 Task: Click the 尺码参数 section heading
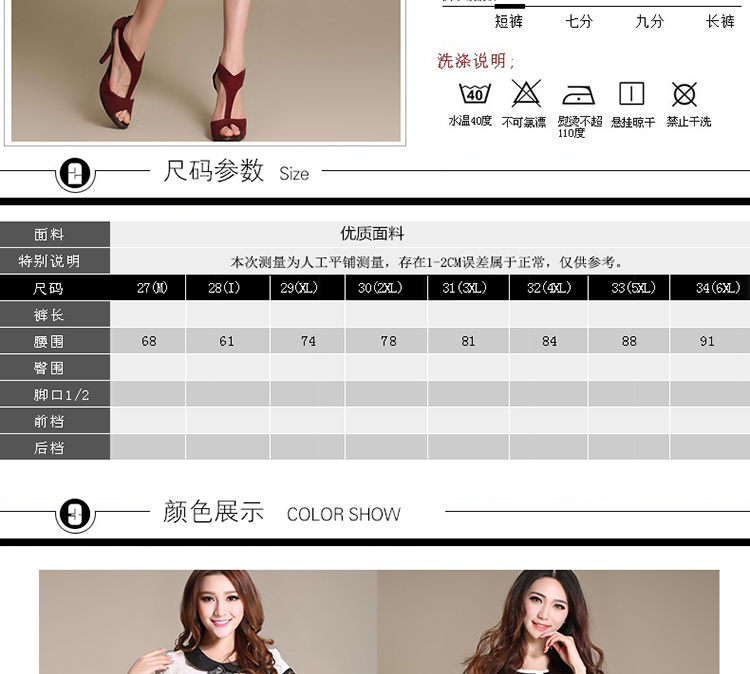(x=213, y=171)
